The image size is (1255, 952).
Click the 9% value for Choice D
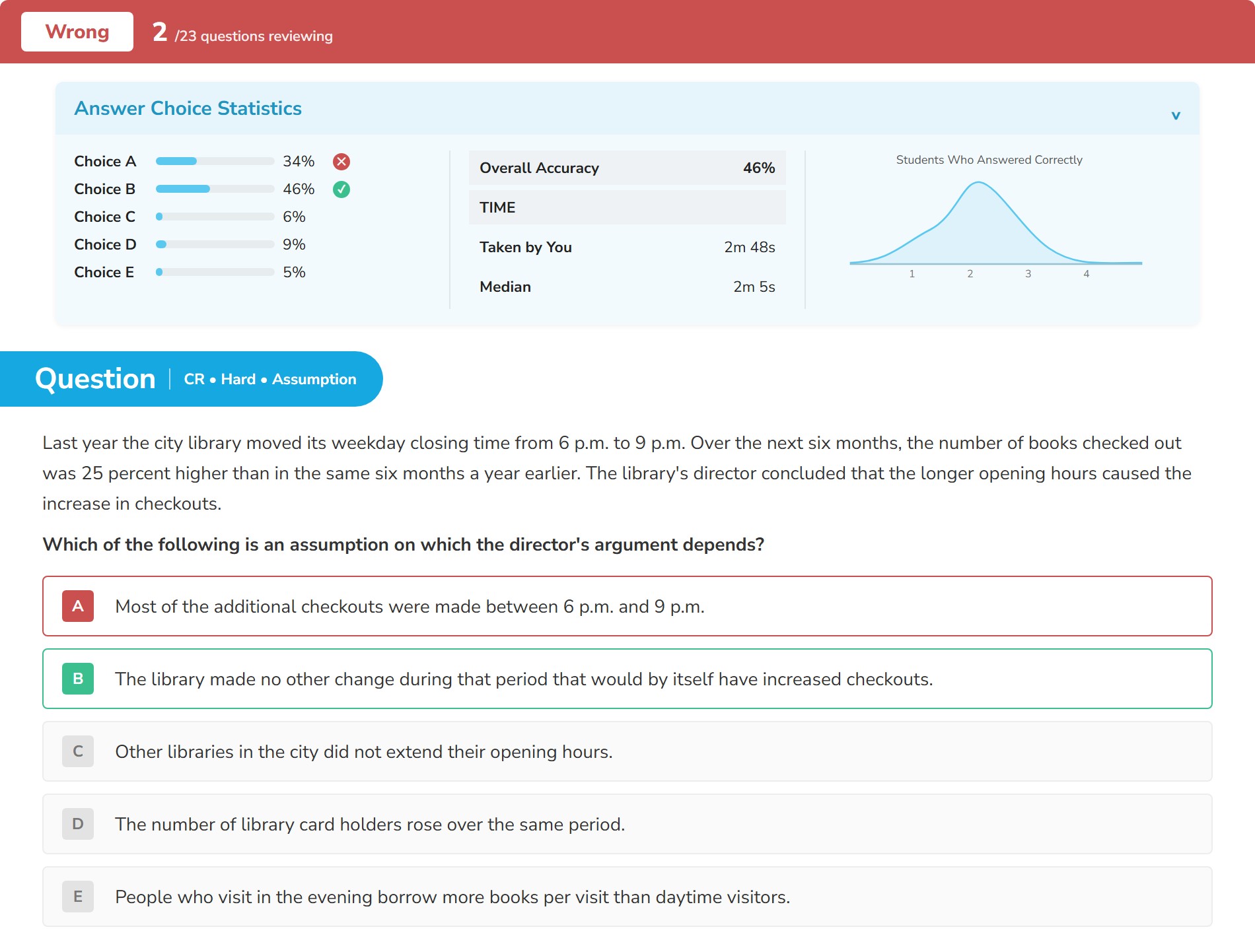tap(294, 244)
